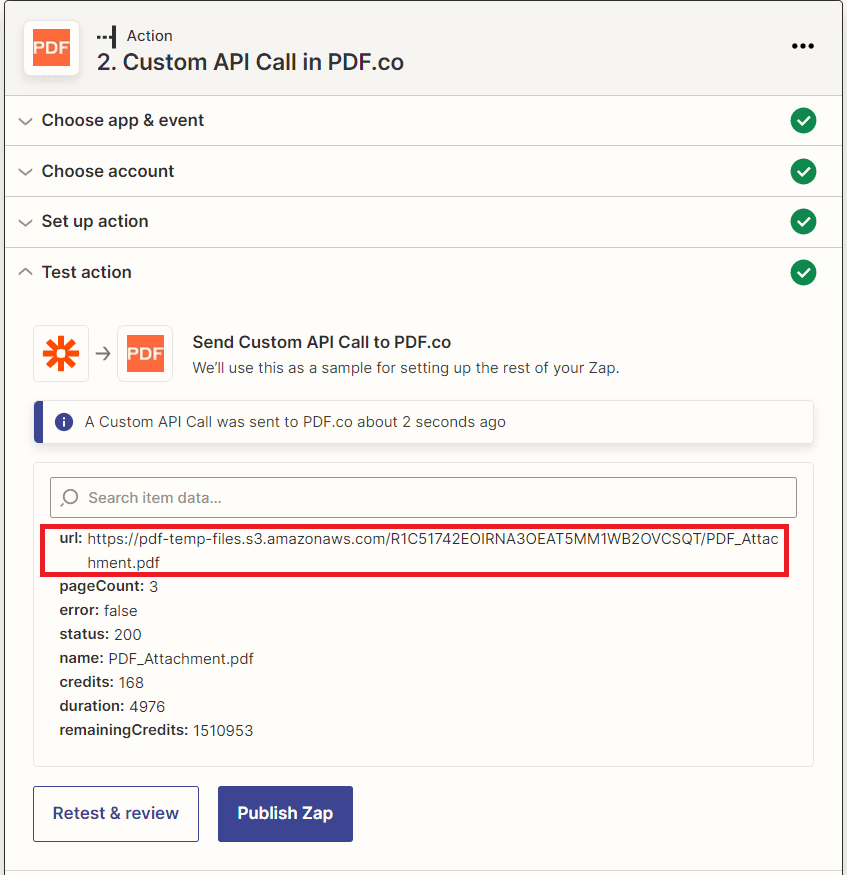Open the three-dot step options menu
The image size is (847, 875).
[x=802, y=46]
